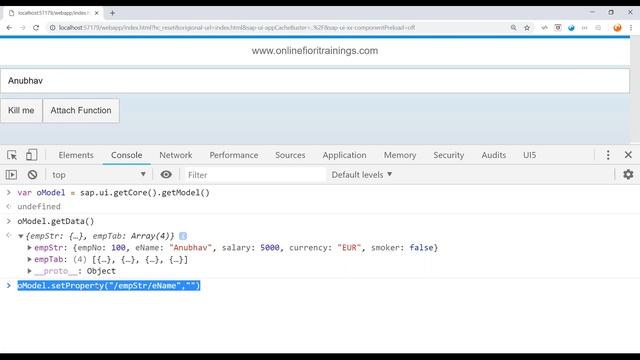The height and width of the screenshot is (360, 640).
Task: Click the browser forward arrow
Action: (x=22, y=28)
